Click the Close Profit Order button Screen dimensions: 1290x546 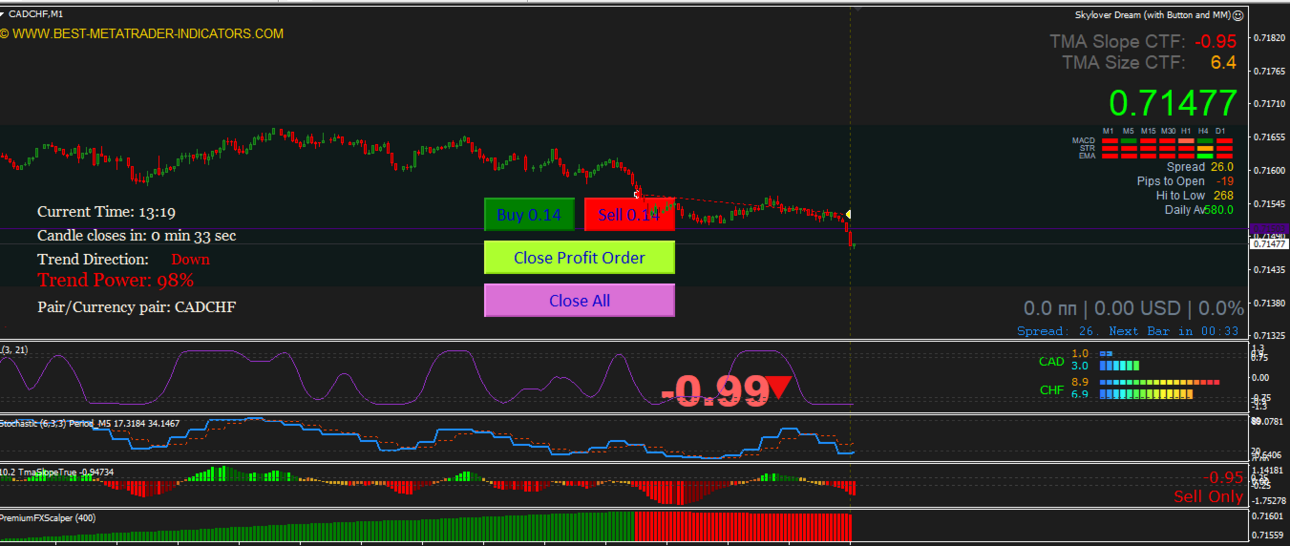point(579,257)
